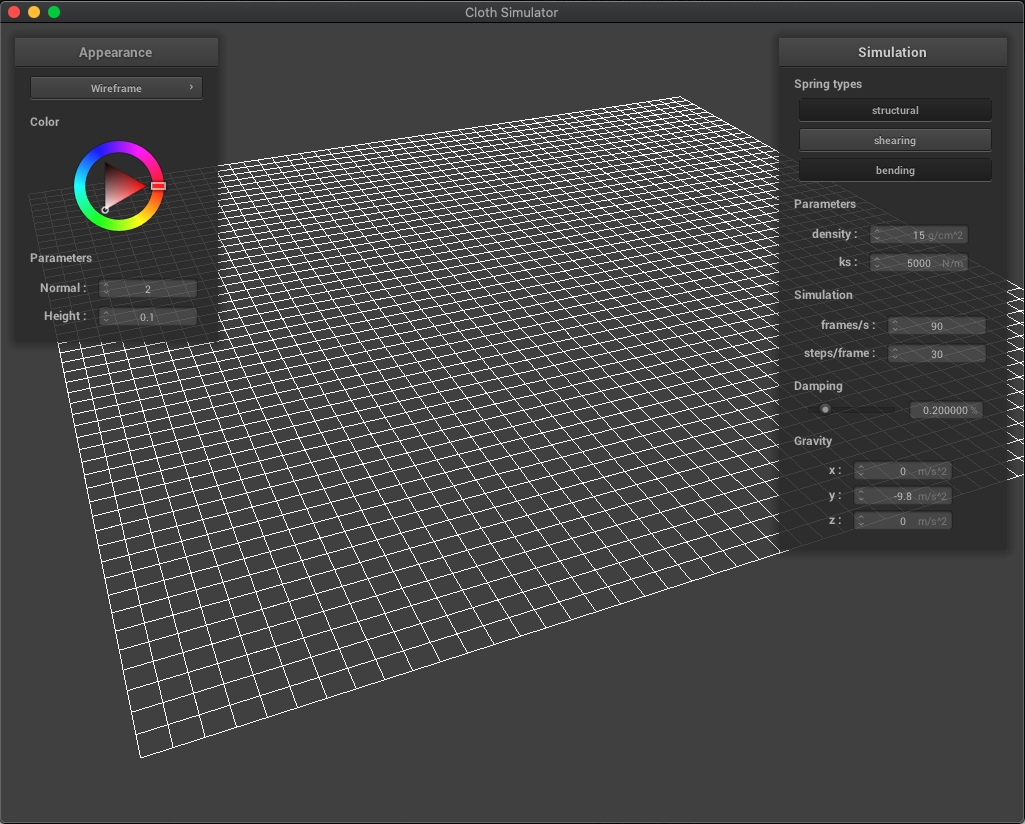Toggle the shearing spring type
This screenshot has width=1025, height=824.
point(894,140)
